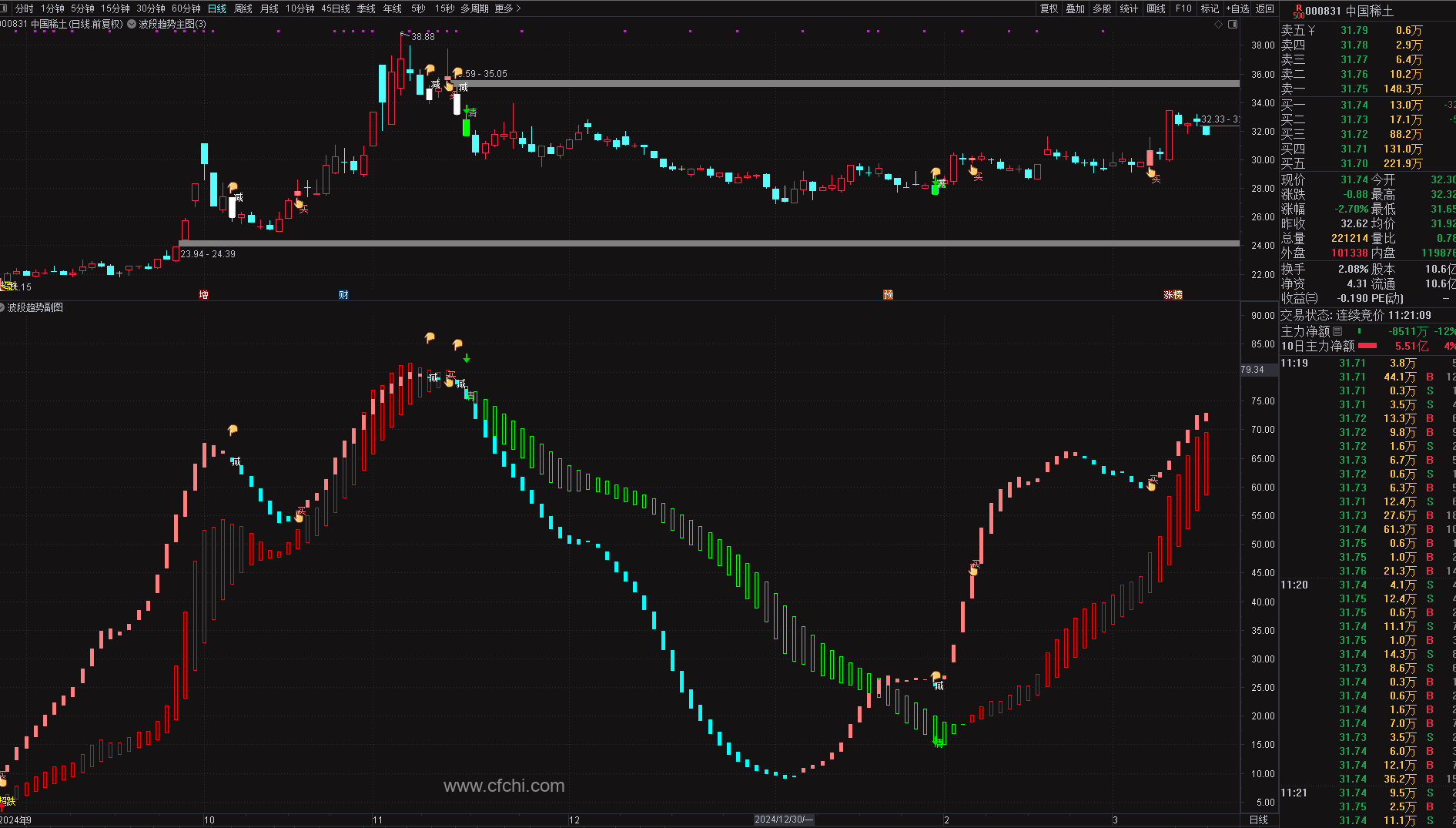
Task: Click the 增 event marker icon
Action: (203, 294)
